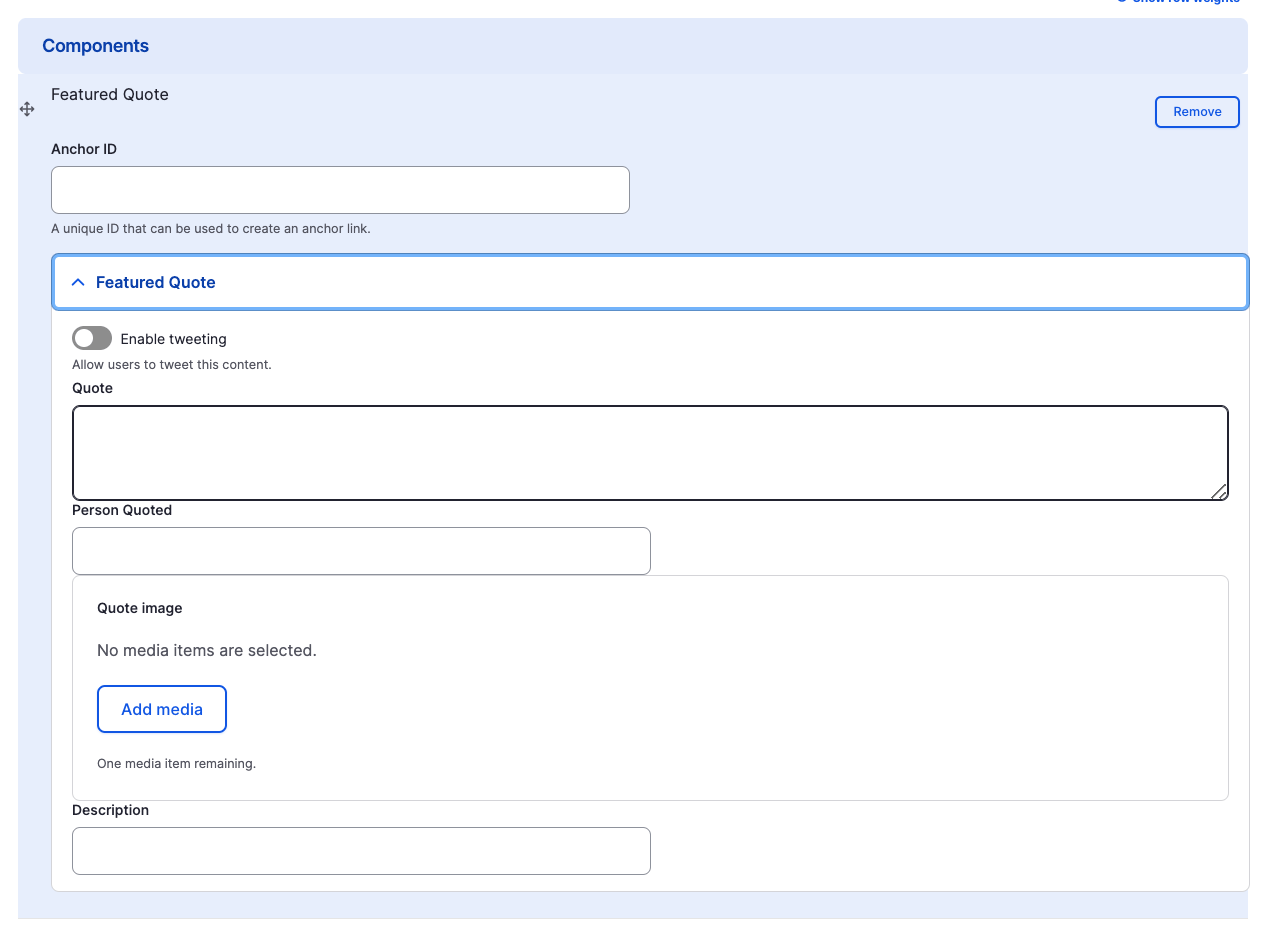
Task: Click the Description label
Action: 111,810
